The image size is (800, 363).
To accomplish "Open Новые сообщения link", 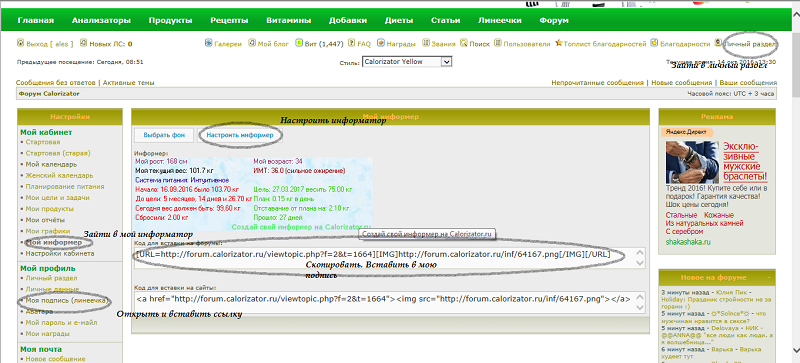I will [682, 83].
